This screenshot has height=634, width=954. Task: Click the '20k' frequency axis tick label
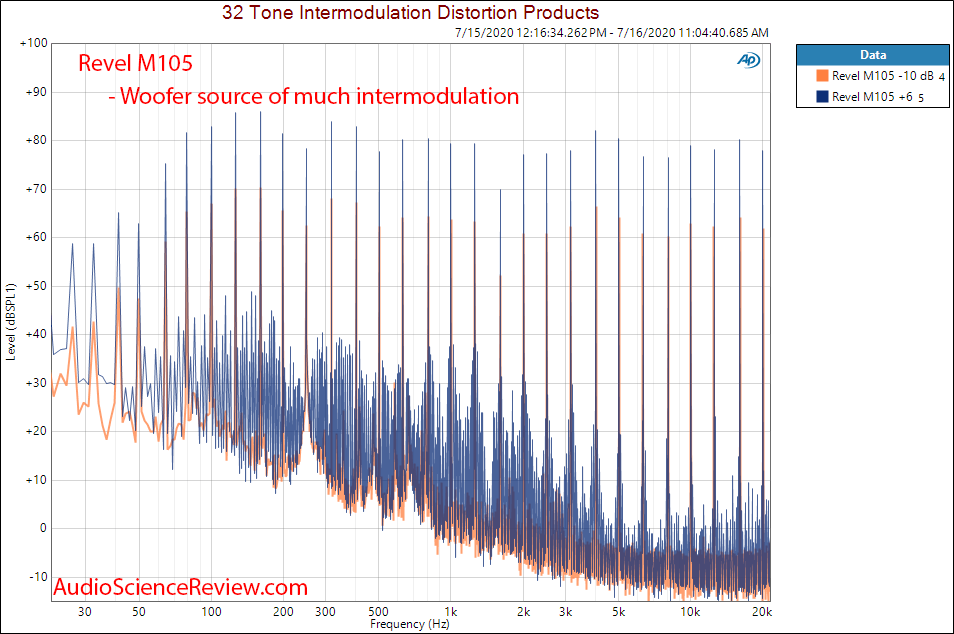click(x=762, y=612)
